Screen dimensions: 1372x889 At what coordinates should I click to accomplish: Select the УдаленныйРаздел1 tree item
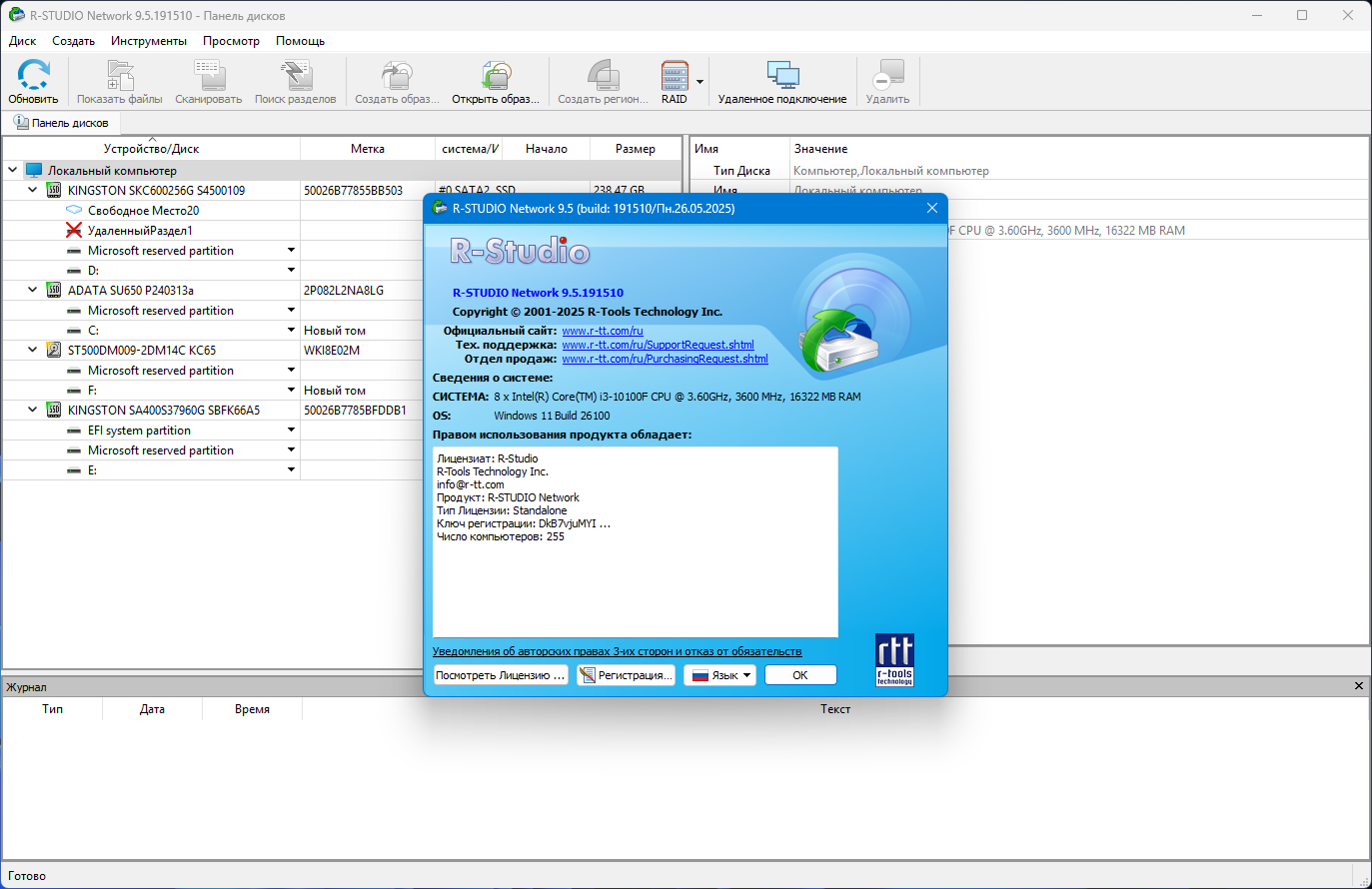click(140, 230)
